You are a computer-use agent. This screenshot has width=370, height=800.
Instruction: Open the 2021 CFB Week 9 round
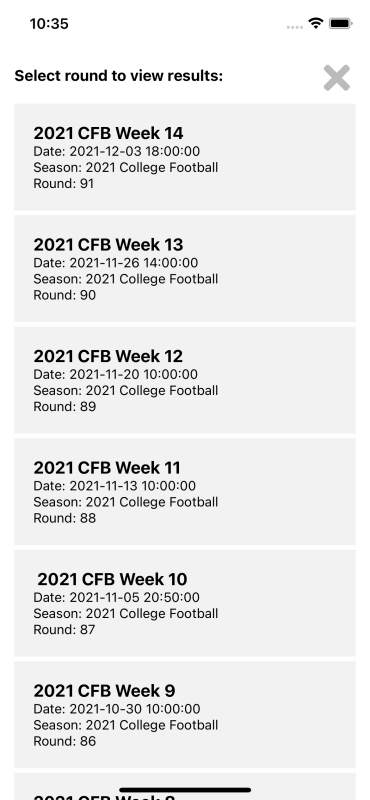coord(185,715)
